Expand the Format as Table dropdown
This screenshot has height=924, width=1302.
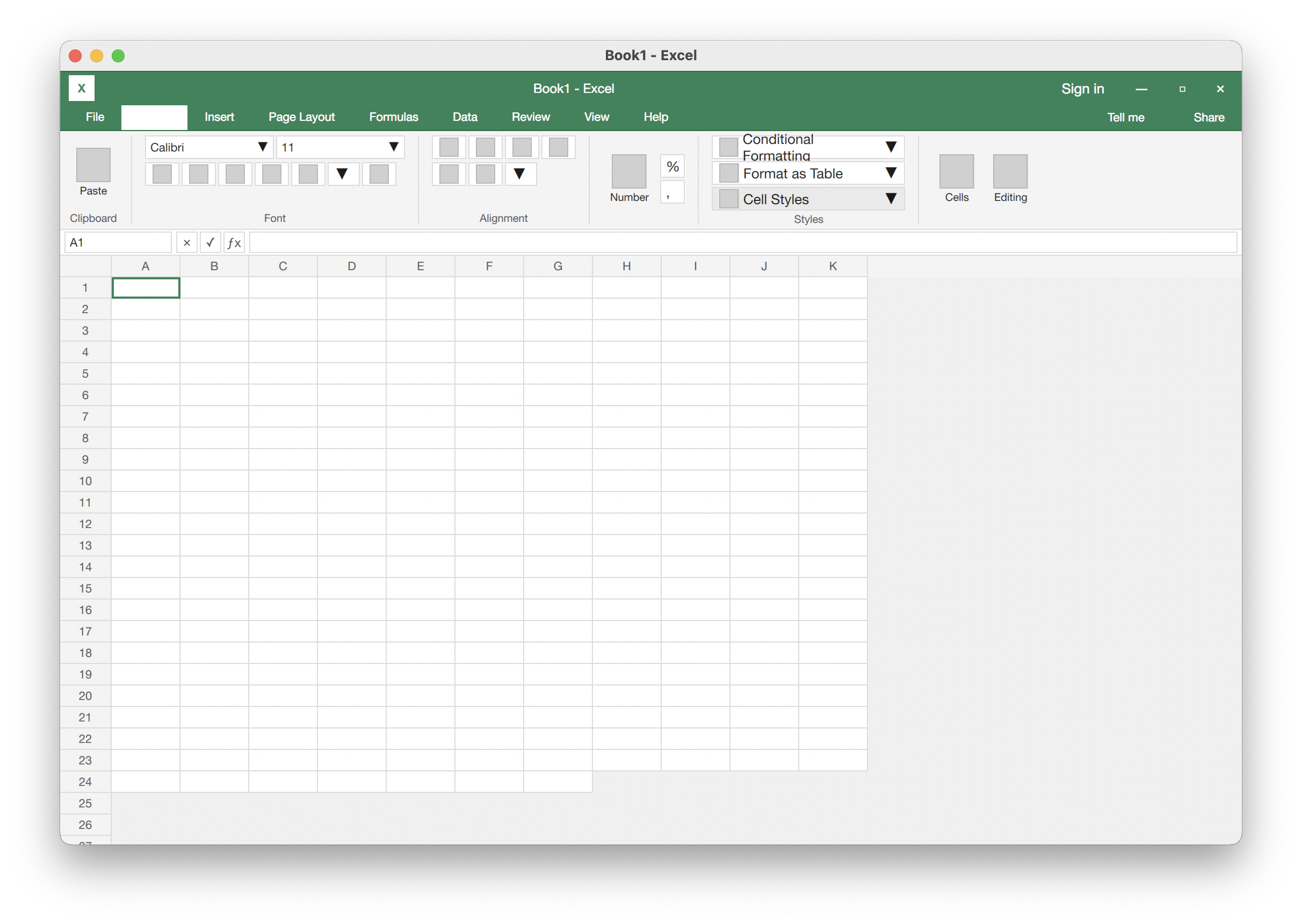click(808, 174)
